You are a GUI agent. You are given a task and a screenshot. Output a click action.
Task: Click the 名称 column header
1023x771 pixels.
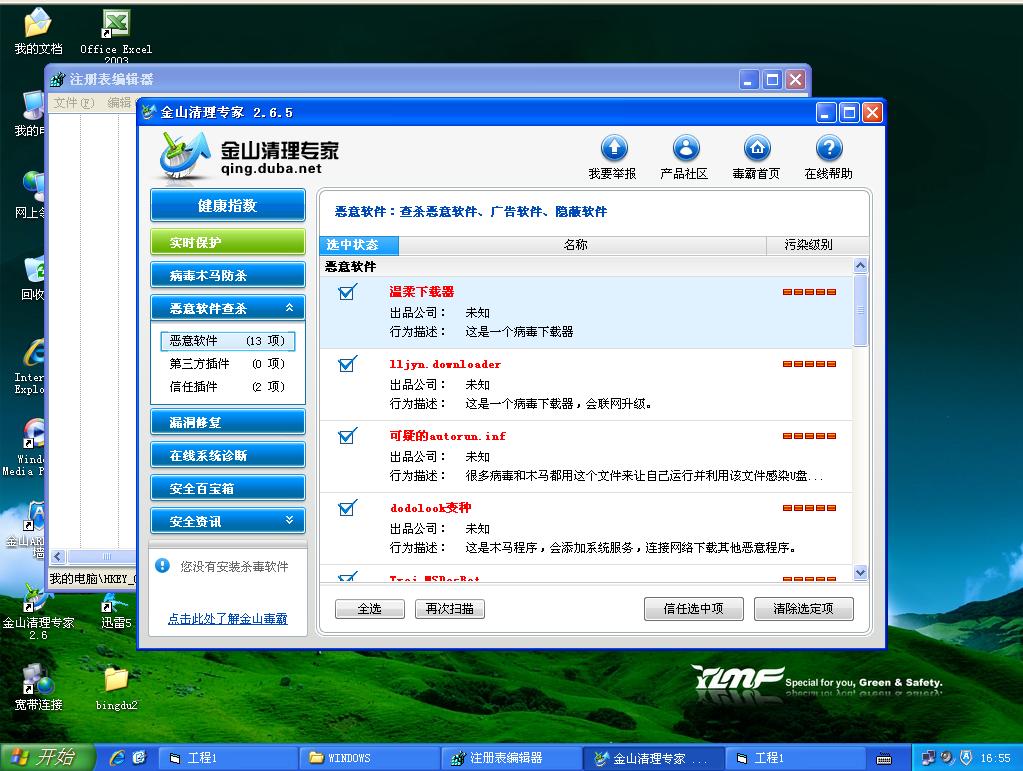(x=582, y=245)
